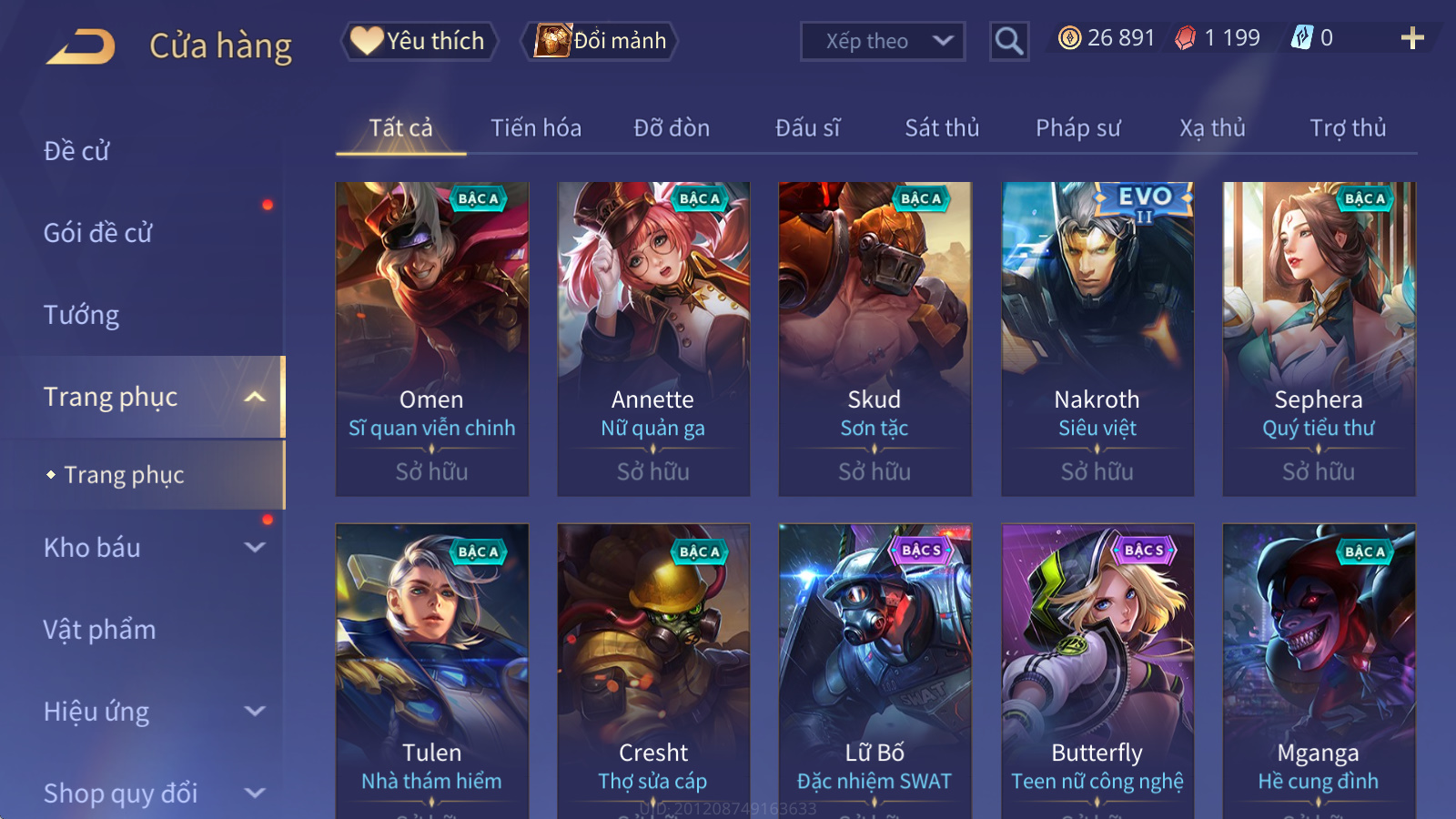Image resolution: width=1456 pixels, height=819 pixels.
Task: Click the gold coin balance icon
Action: click(x=1070, y=38)
